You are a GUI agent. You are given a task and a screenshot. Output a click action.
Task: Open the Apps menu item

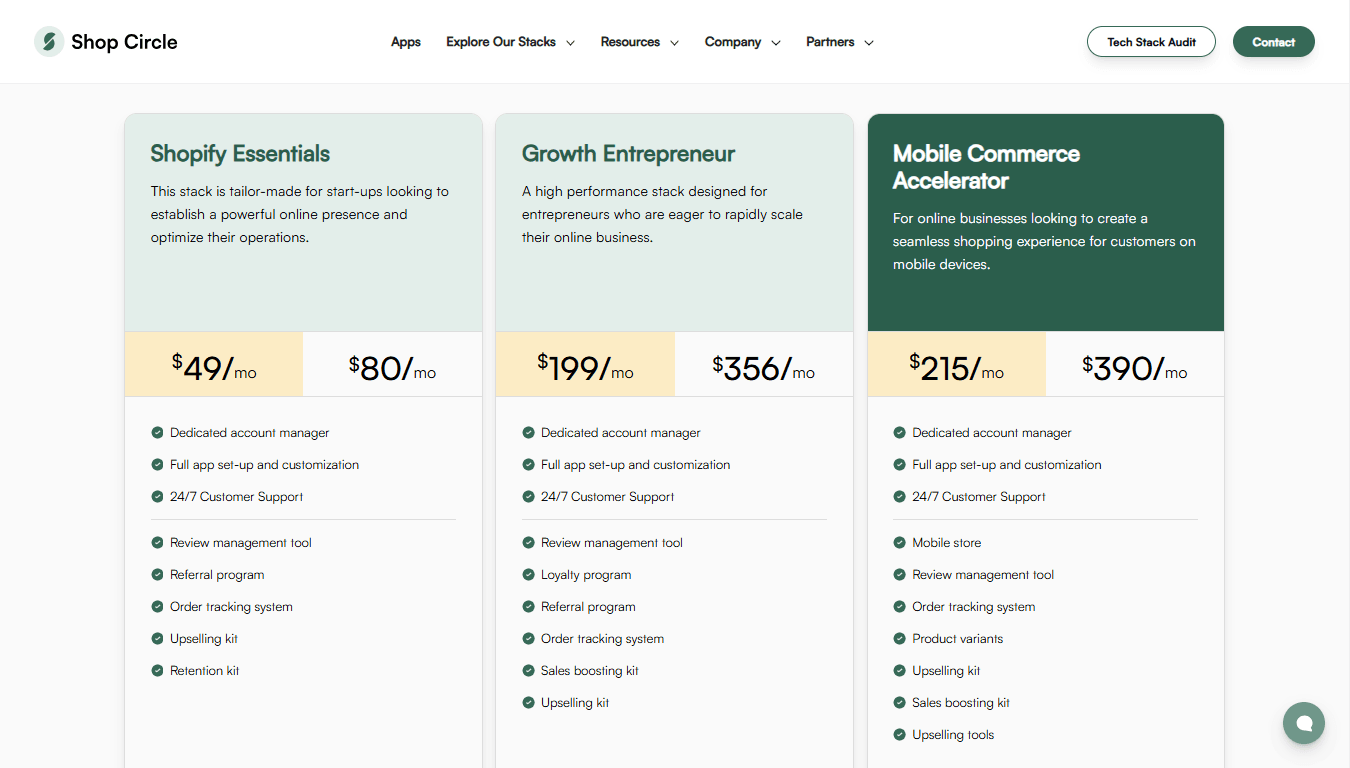pyautogui.click(x=406, y=42)
